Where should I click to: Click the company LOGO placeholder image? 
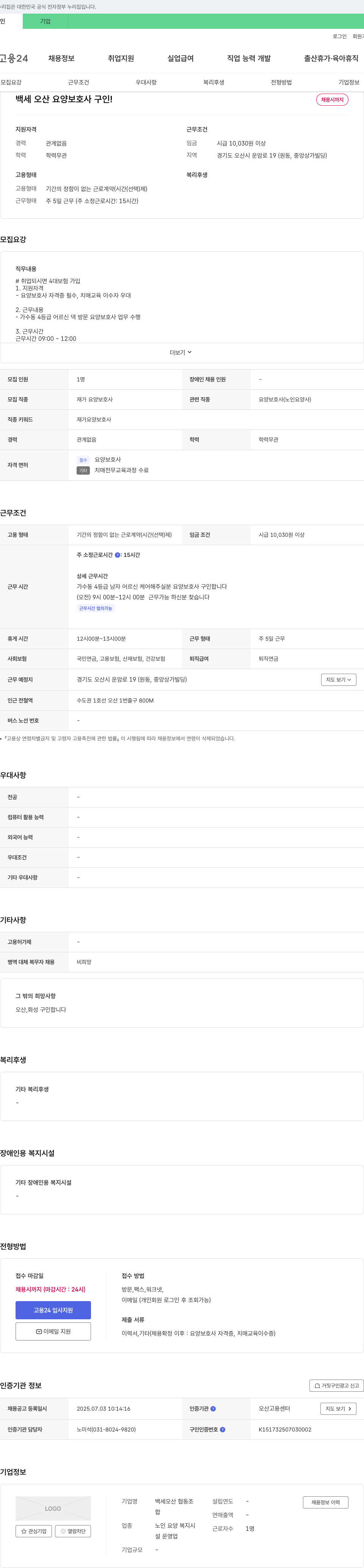(53, 1508)
